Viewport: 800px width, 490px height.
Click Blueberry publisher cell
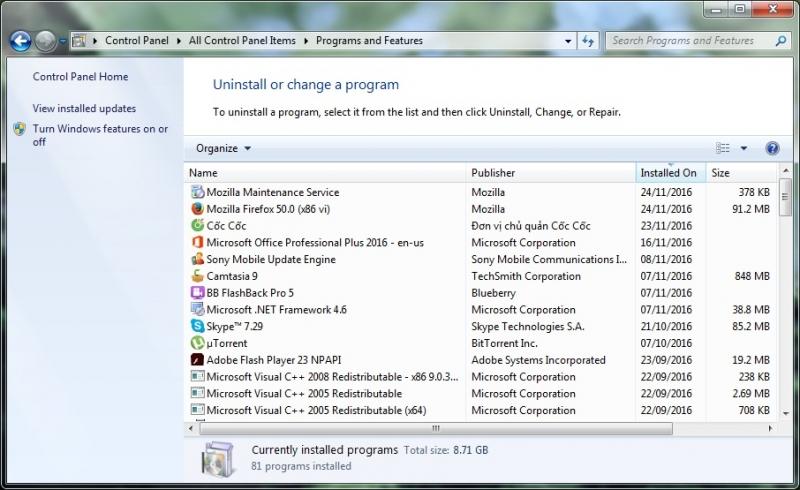[493, 293]
